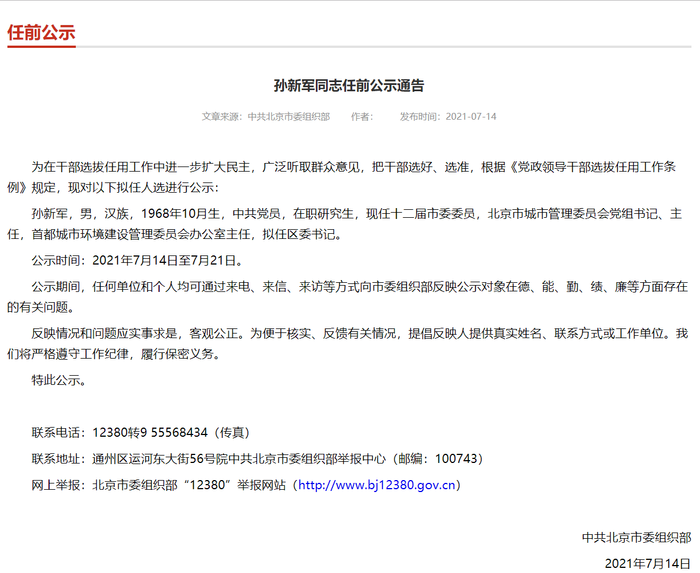Click the paragraph starting 反映情况和问题应实事求是

[x=348, y=344]
